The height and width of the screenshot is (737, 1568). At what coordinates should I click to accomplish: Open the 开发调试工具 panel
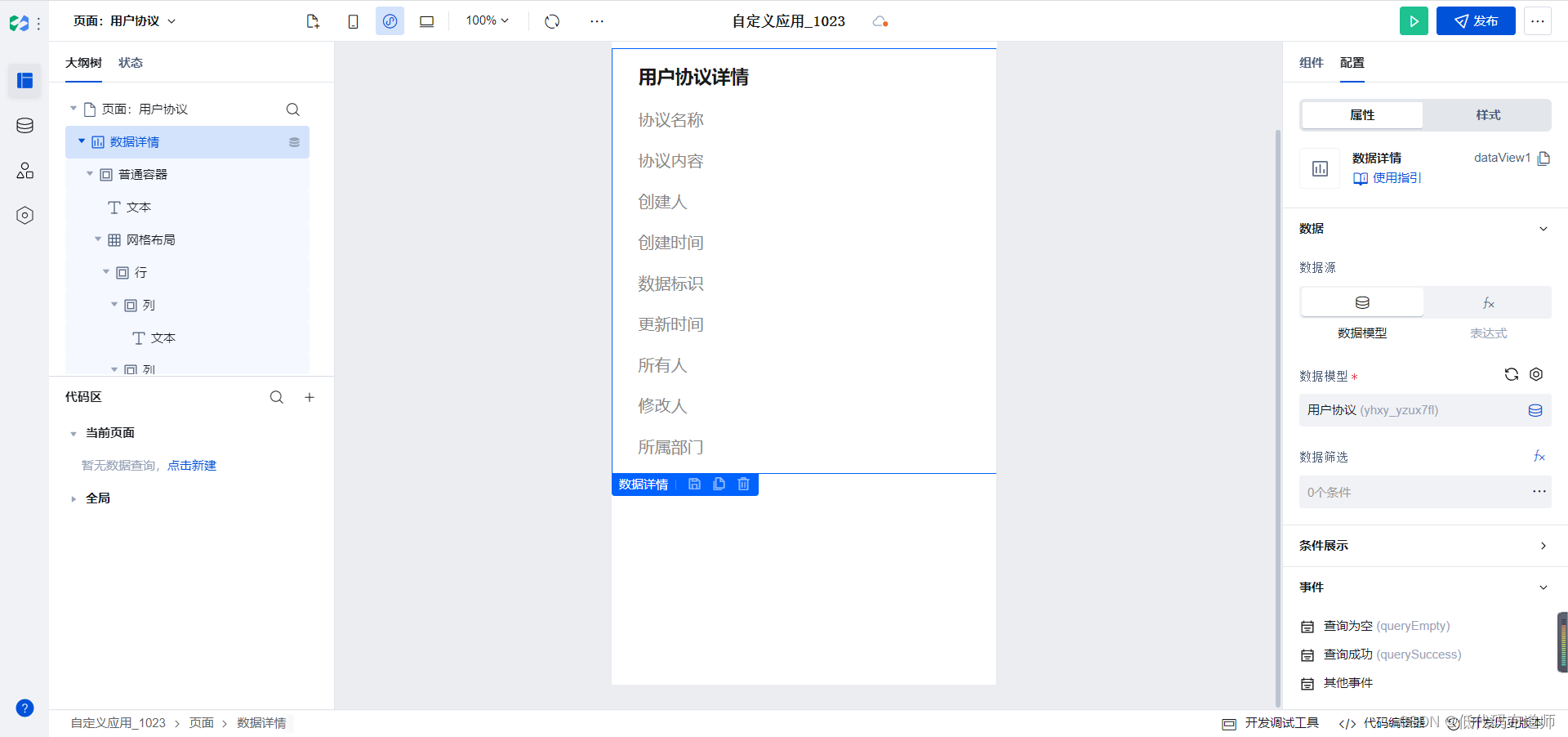coord(1271,723)
